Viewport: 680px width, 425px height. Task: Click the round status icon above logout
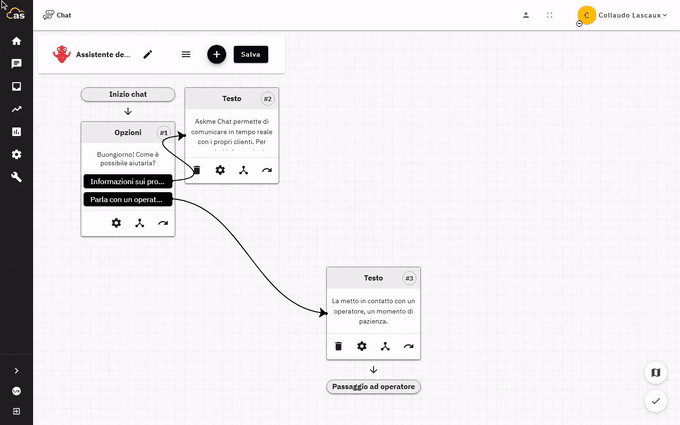[x=16, y=391]
